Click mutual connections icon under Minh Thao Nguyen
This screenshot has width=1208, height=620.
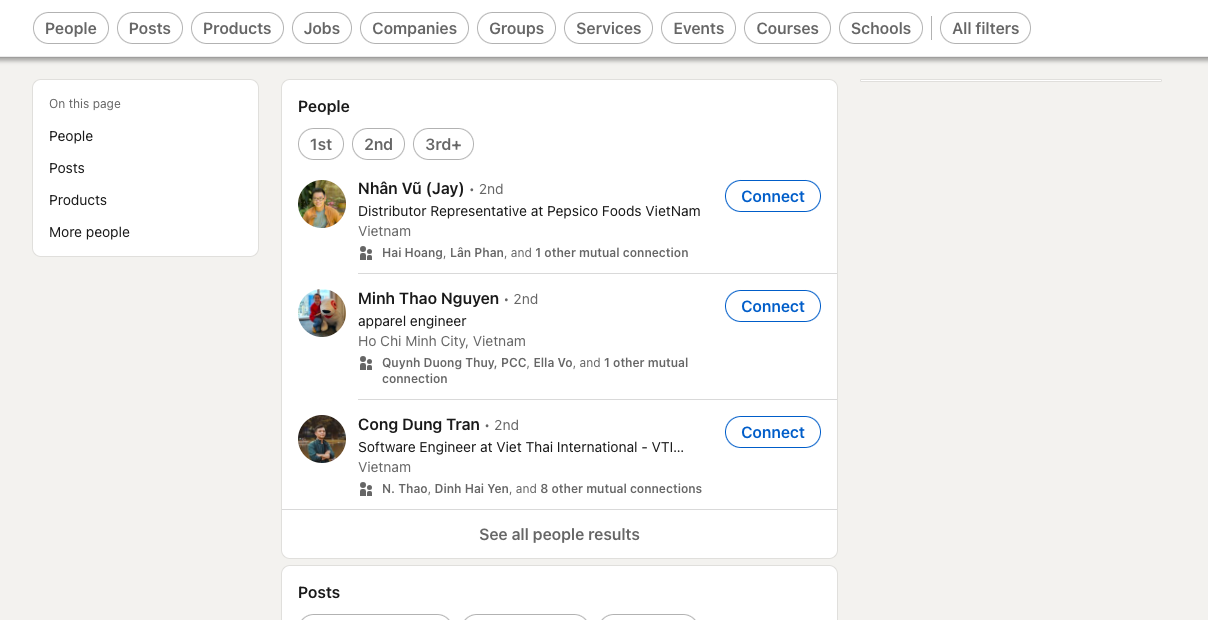(366, 363)
